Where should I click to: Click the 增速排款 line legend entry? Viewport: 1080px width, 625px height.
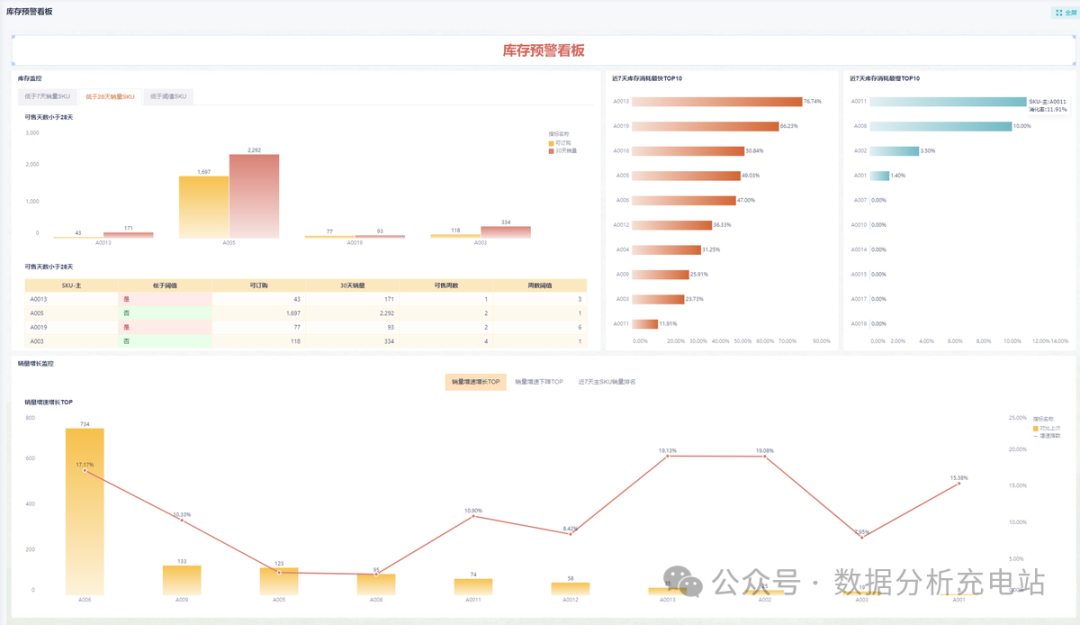point(1047,436)
